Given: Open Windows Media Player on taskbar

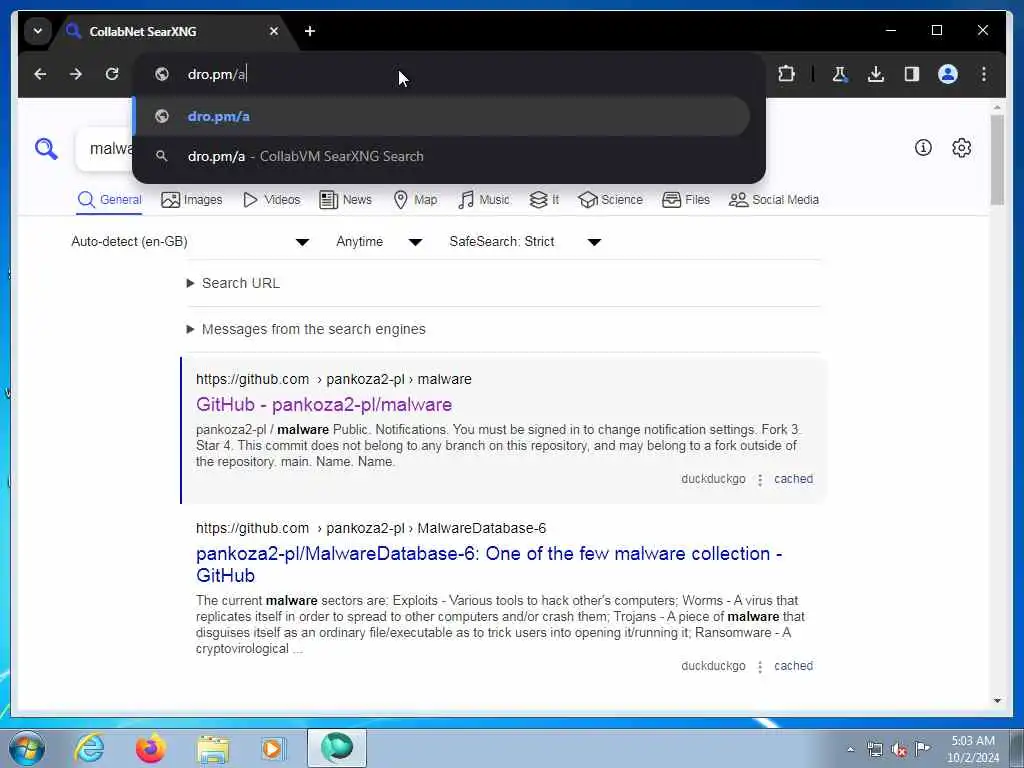Looking at the screenshot, I should pyautogui.click(x=273, y=748).
